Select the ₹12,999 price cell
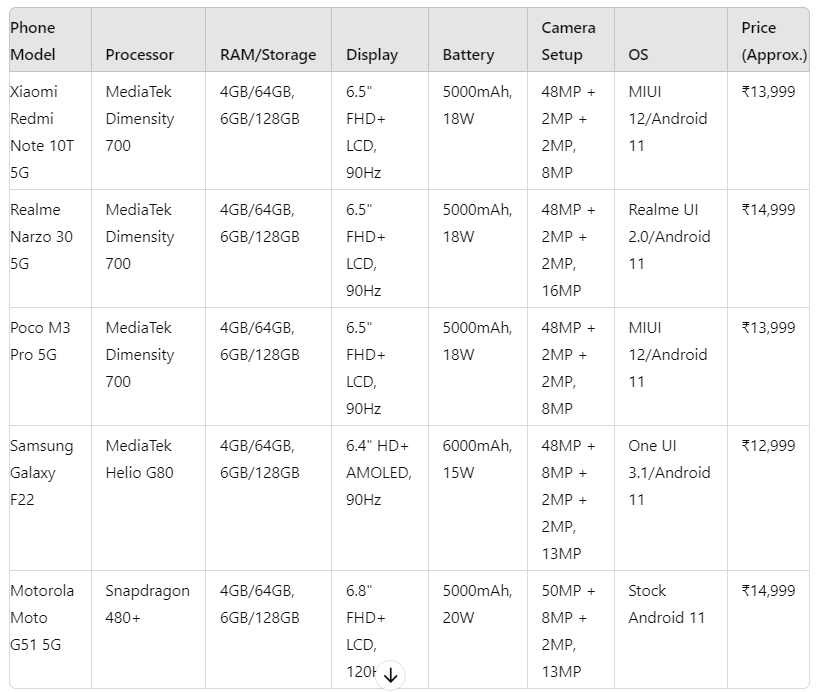Viewport: 817px width, 692px height. pyautogui.click(x=768, y=498)
